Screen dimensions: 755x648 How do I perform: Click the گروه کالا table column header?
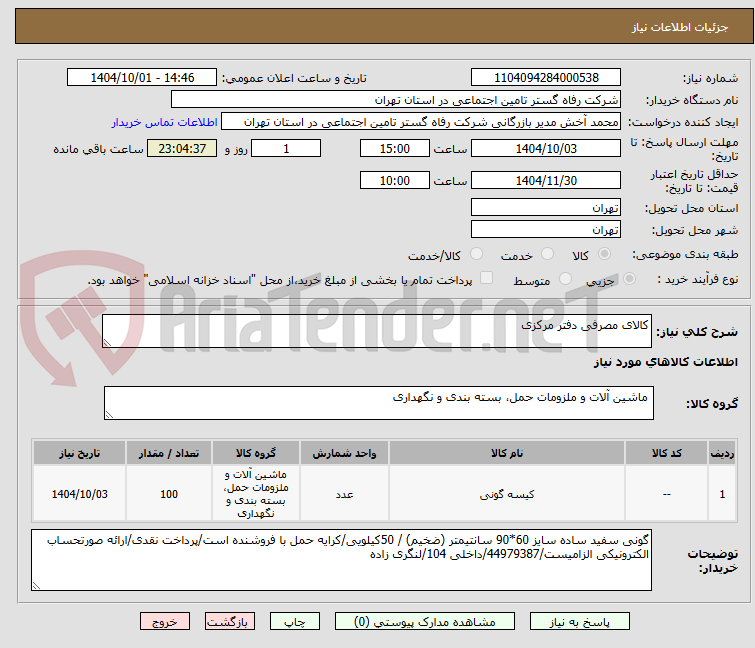(256, 453)
